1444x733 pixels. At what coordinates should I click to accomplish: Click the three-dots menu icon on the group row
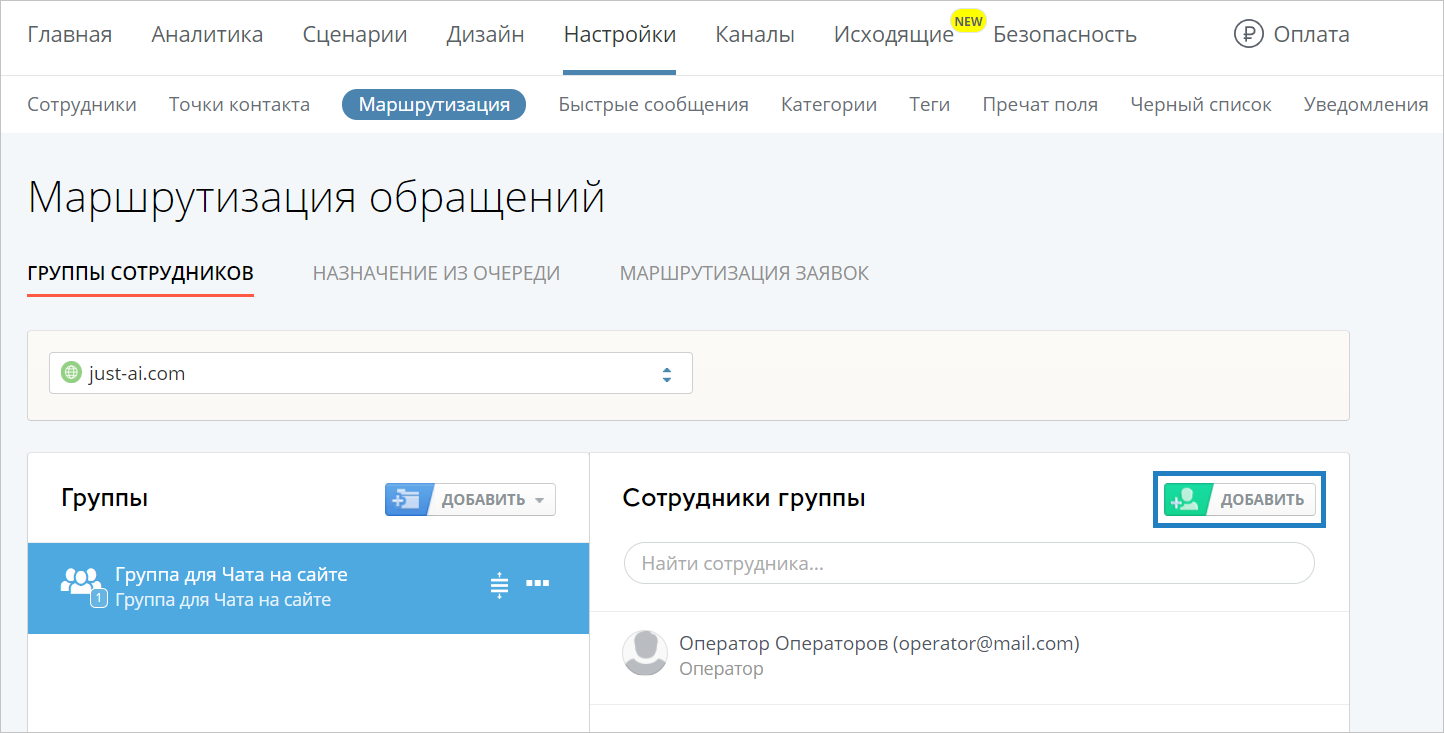point(537,584)
